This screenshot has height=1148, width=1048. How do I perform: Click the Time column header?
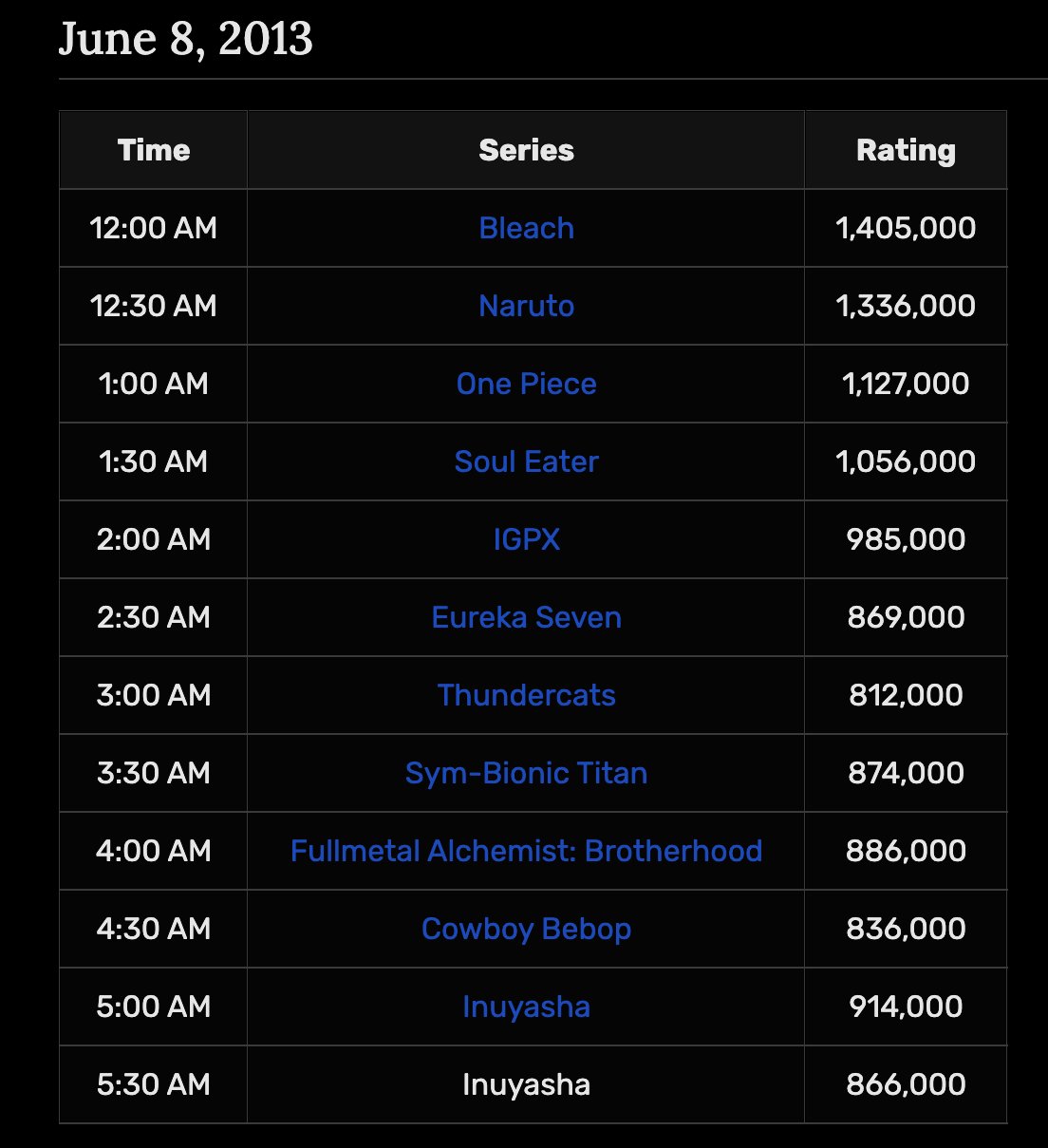point(154,150)
